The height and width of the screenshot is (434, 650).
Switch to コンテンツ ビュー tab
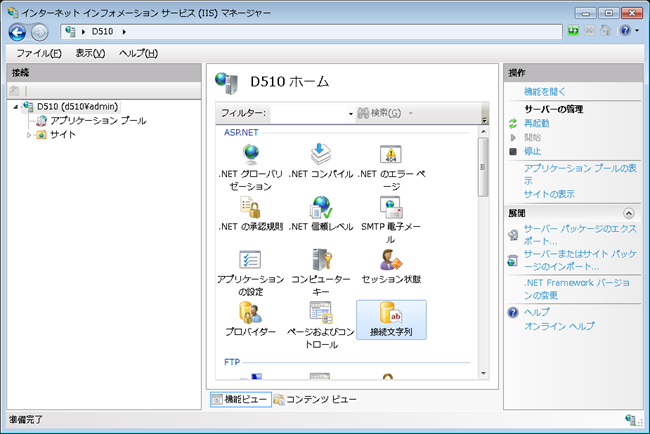pos(315,400)
